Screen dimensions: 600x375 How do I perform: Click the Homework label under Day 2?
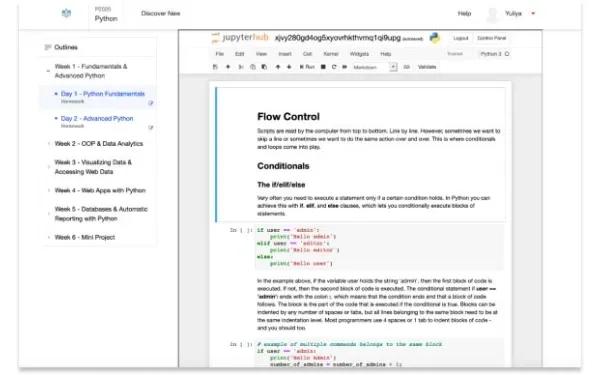point(72,126)
